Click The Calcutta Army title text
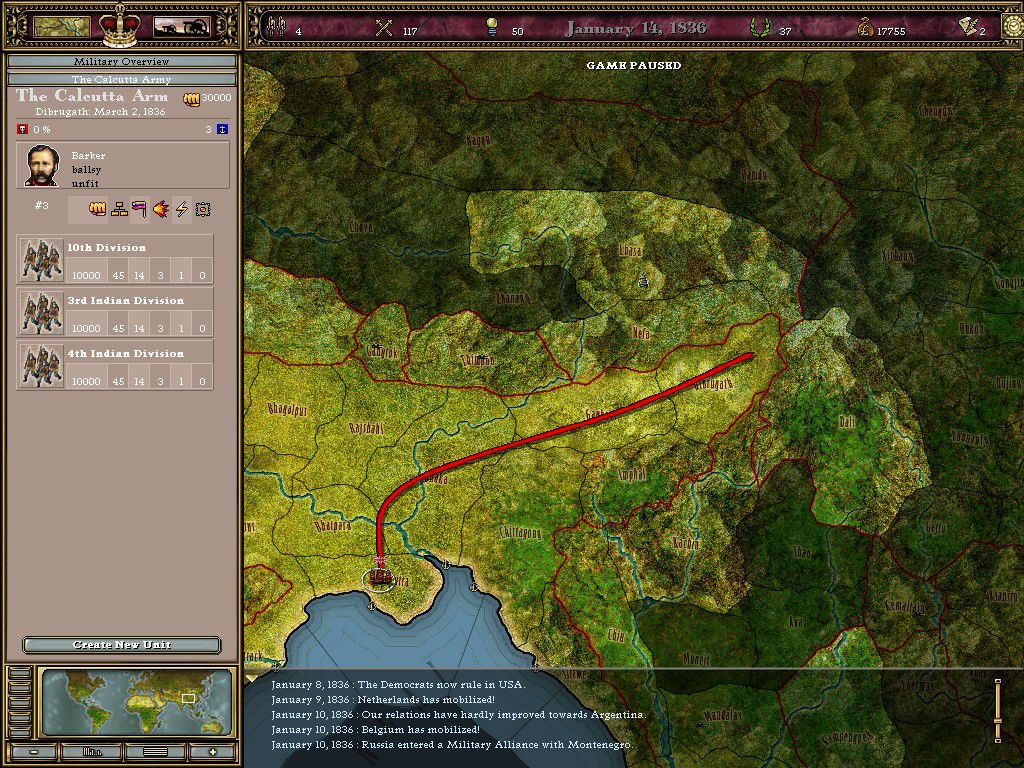This screenshot has height=768, width=1024. (92, 96)
